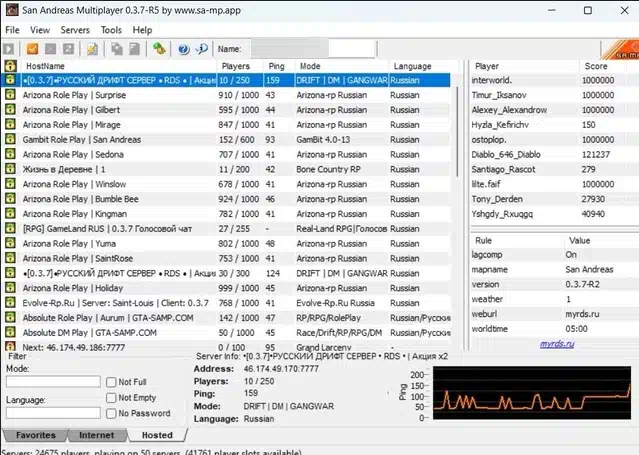Click the grey Delete Server toolbar icon
The width and height of the screenshot is (639, 455).
click(x=51, y=49)
